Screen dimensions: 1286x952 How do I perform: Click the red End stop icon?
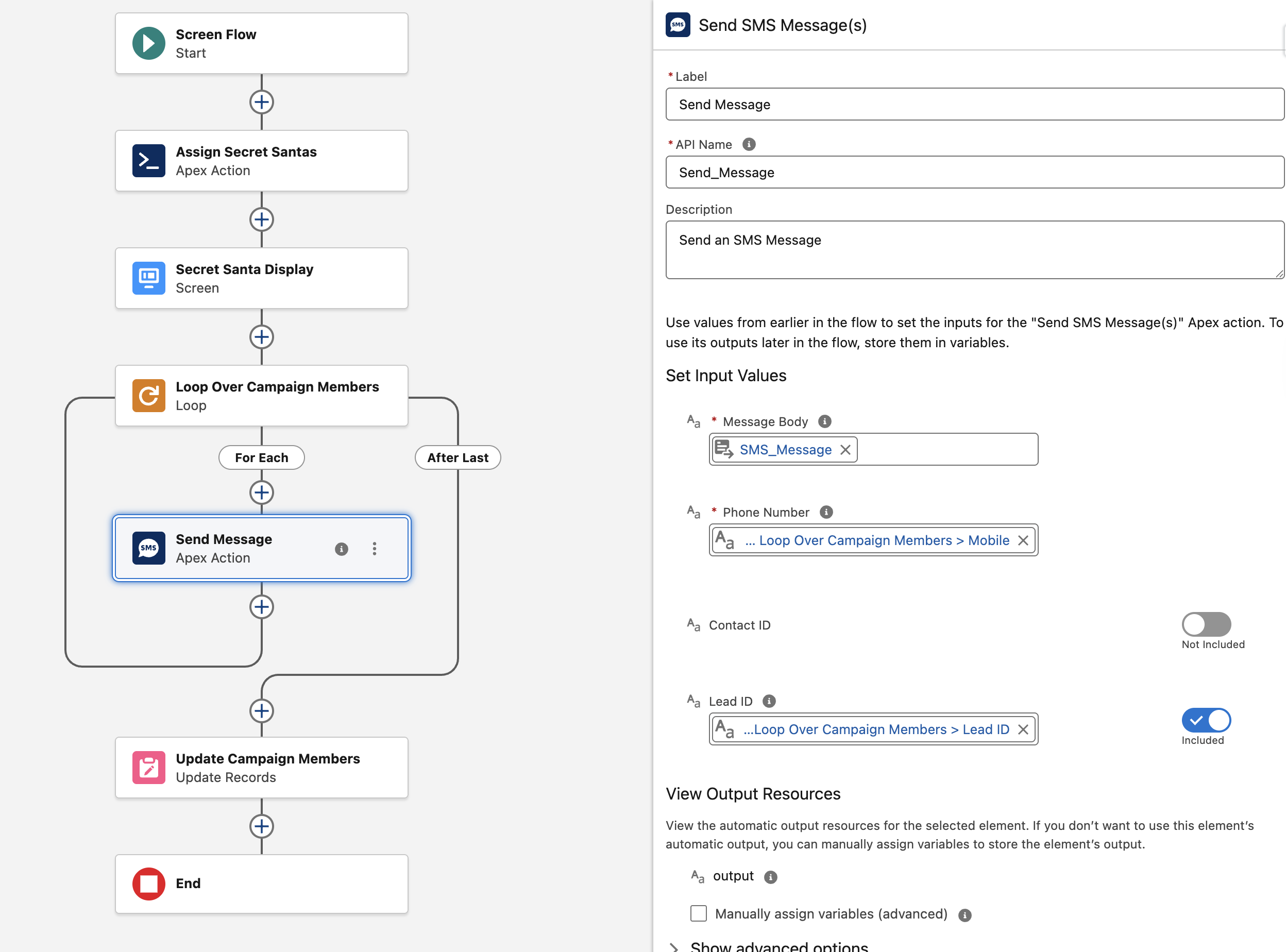tap(149, 883)
